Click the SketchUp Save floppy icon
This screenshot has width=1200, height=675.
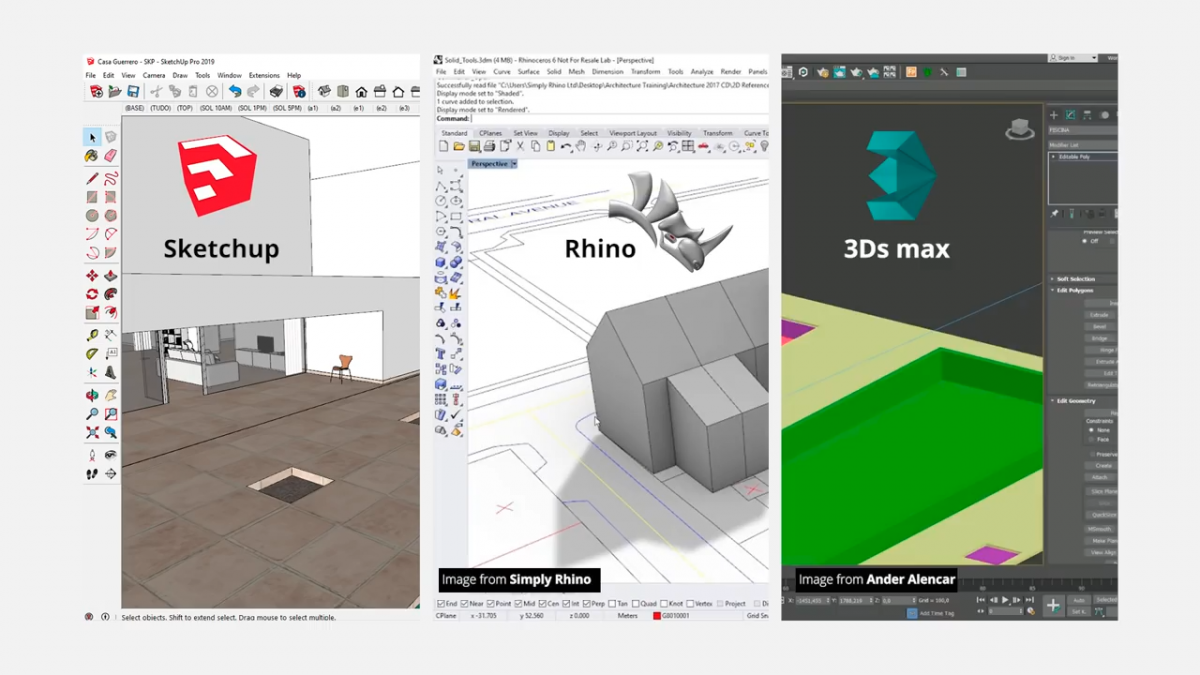point(132,91)
